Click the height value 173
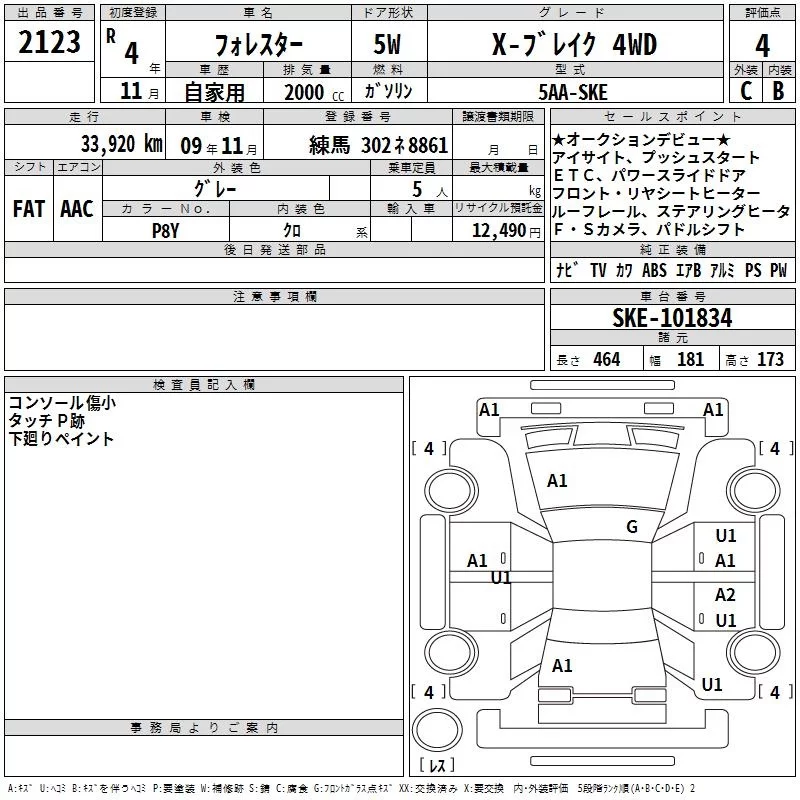Viewport: 800px width, 800px height. tap(770, 359)
